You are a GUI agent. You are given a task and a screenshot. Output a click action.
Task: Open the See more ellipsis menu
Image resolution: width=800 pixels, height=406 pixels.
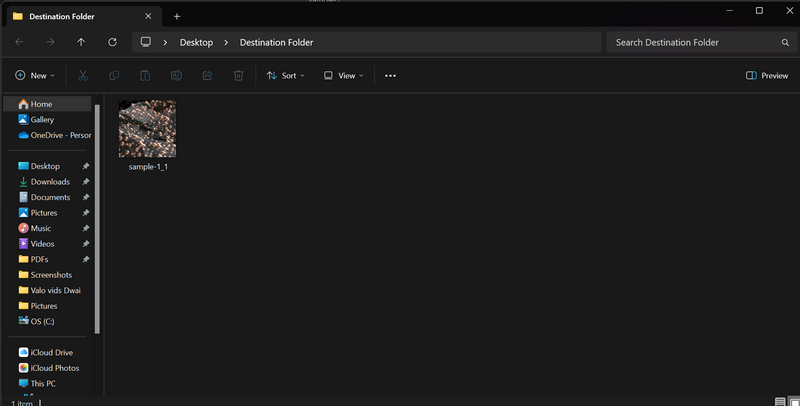390,75
